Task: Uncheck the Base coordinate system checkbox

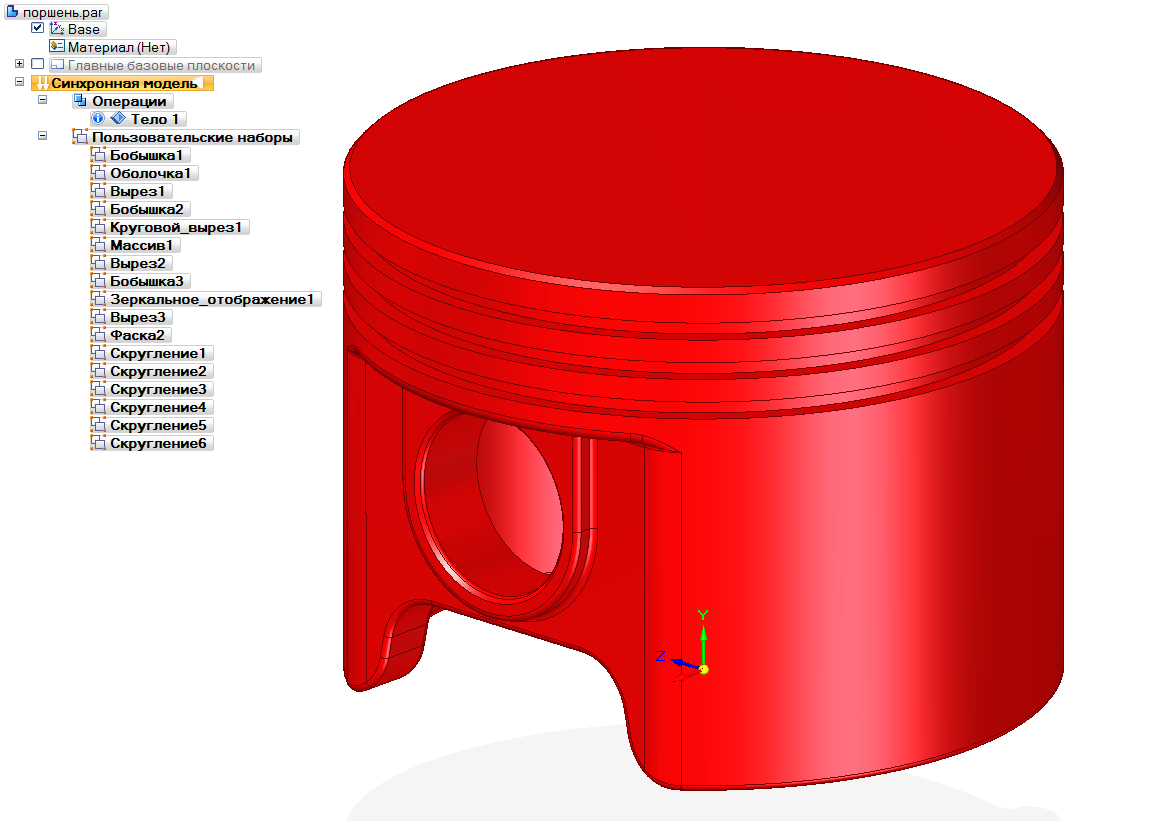Action: pyautogui.click(x=38, y=28)
